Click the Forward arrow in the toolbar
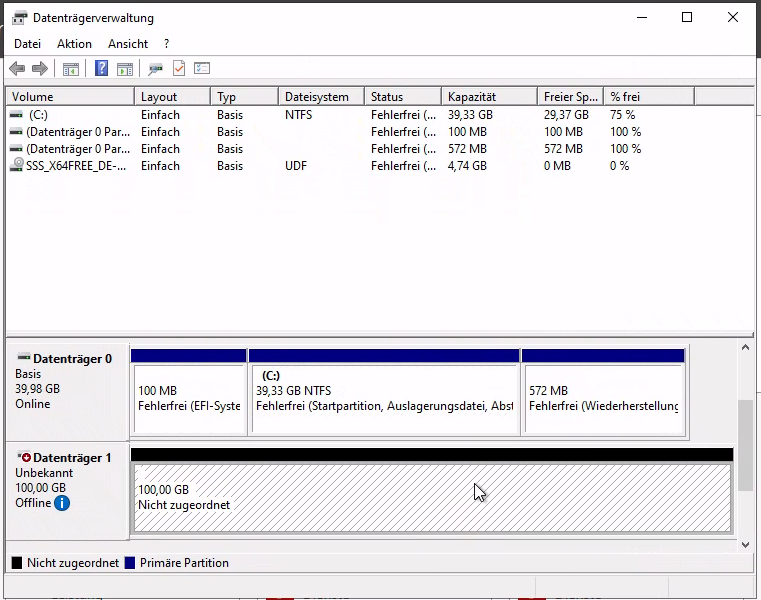Image resolution: width=761 pixels, height=600 pixels. coord(40,69)
